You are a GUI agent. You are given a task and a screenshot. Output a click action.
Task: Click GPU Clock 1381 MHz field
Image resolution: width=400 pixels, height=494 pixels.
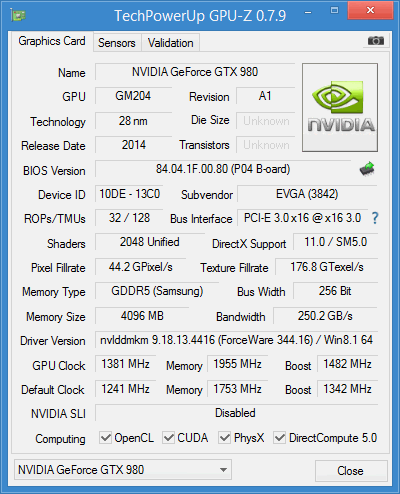coord(125,364)
